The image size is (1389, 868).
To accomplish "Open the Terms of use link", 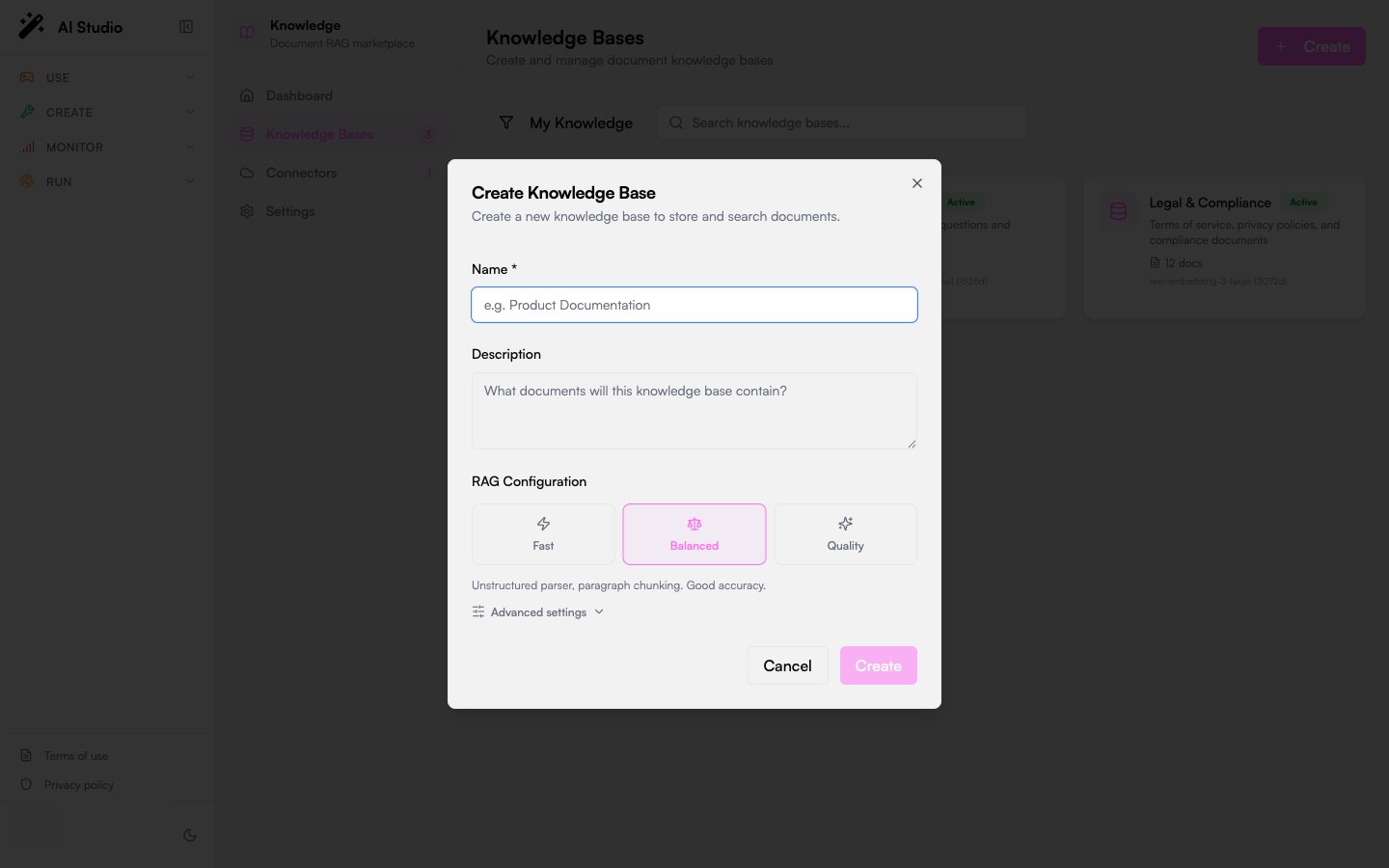I will (76, 756).
